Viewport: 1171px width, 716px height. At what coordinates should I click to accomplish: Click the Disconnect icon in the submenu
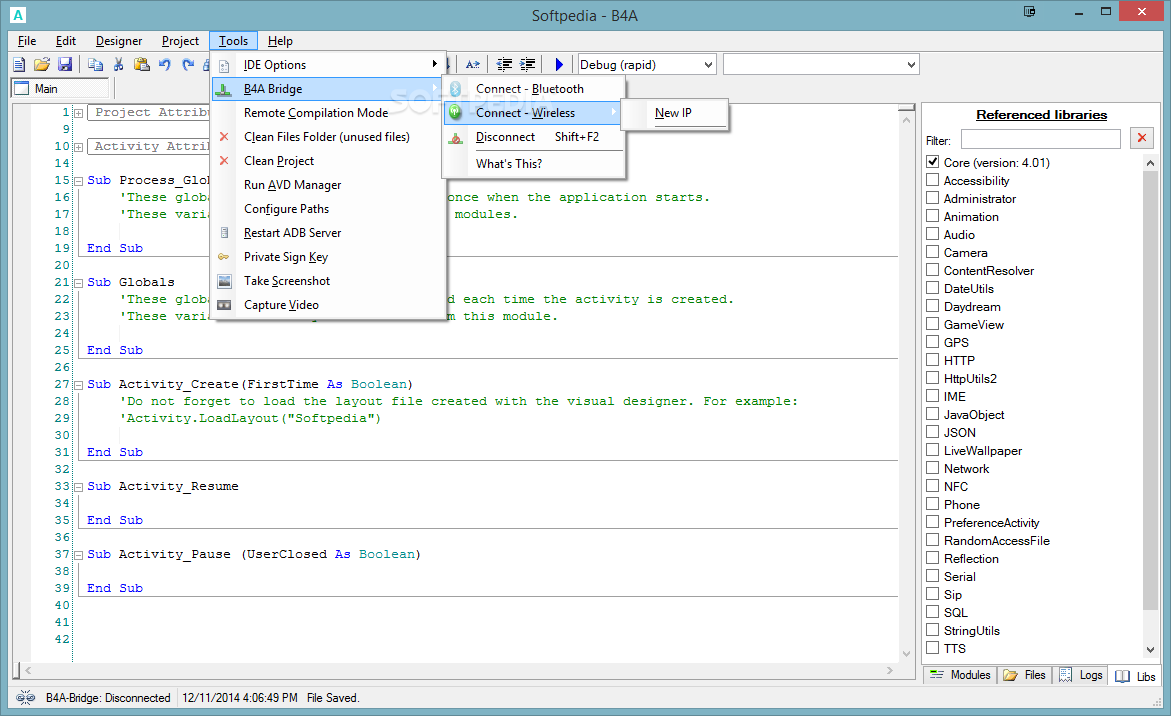pos(456,137)
